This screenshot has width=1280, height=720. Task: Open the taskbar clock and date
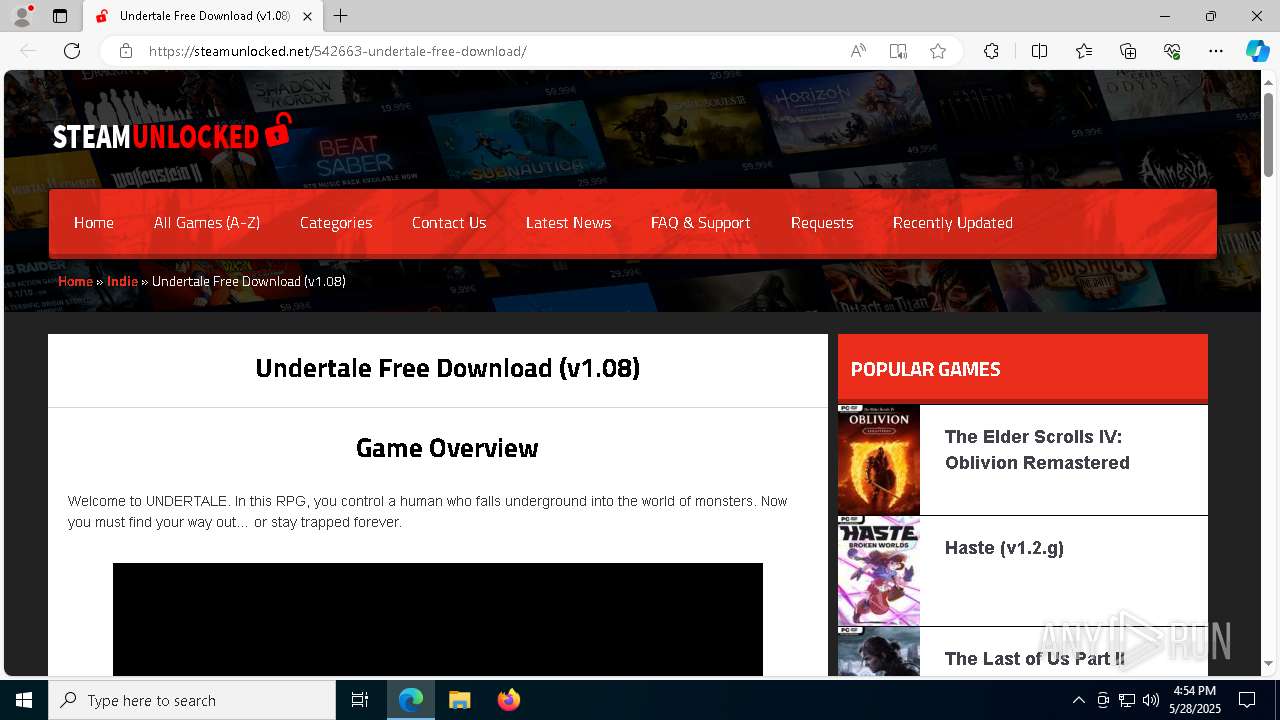click(1194, 700)
